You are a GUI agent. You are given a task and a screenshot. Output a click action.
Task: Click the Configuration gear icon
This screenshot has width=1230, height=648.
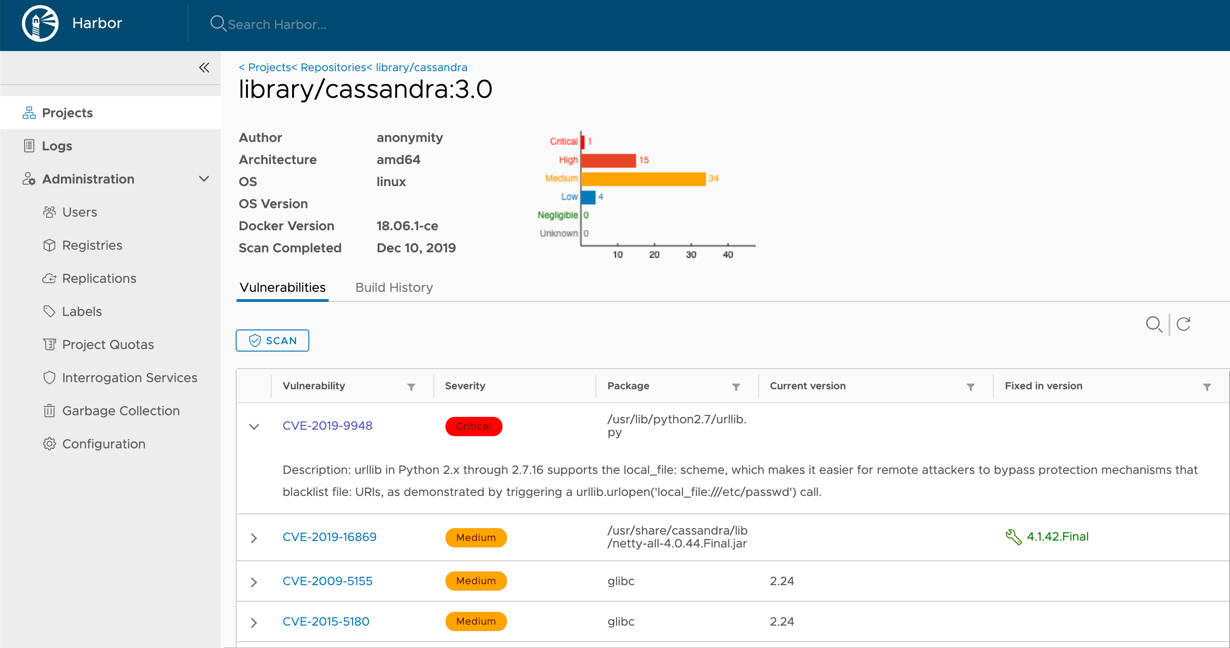[x=49, y=443]
